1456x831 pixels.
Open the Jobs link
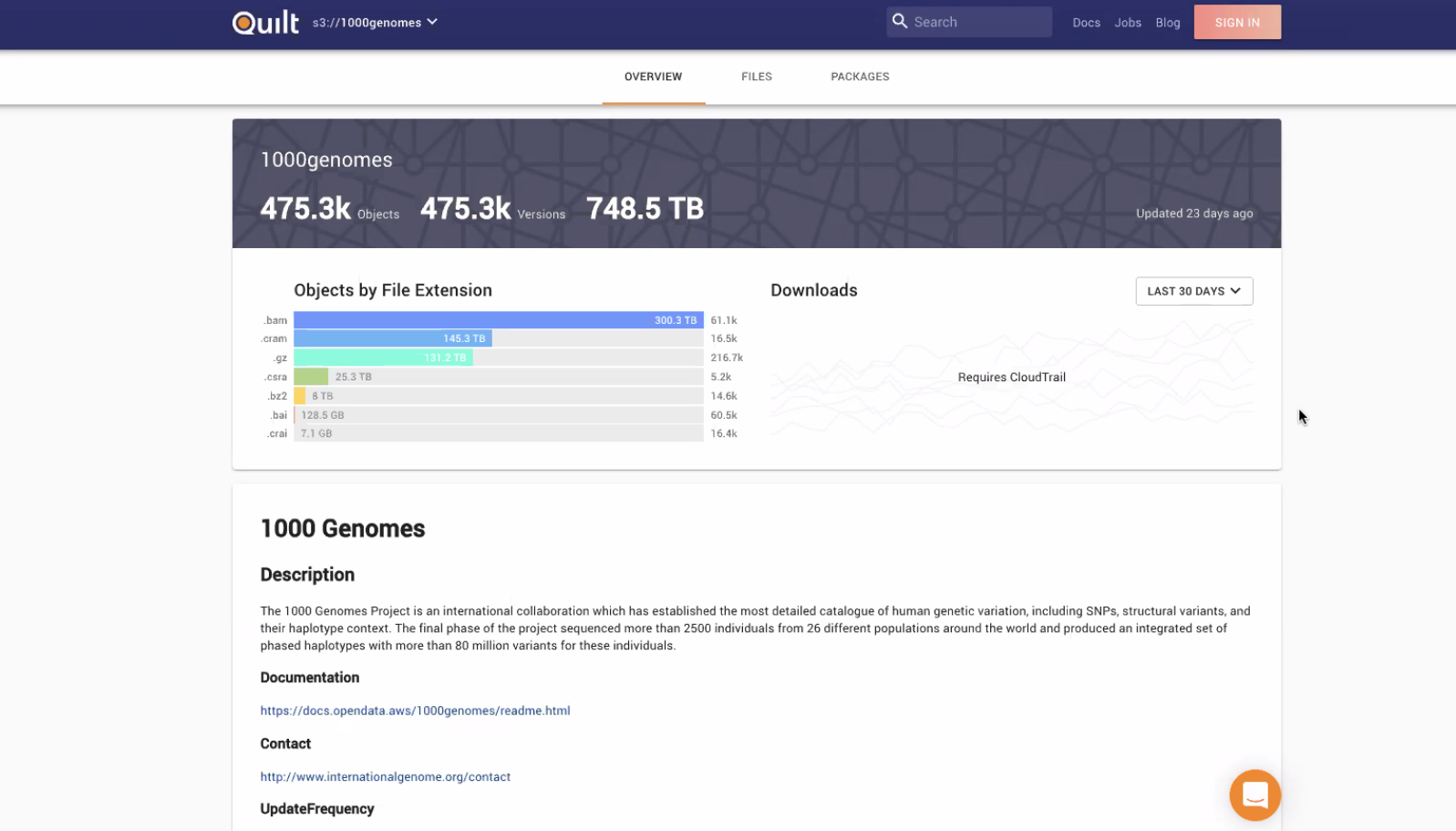coord(1128,23)
